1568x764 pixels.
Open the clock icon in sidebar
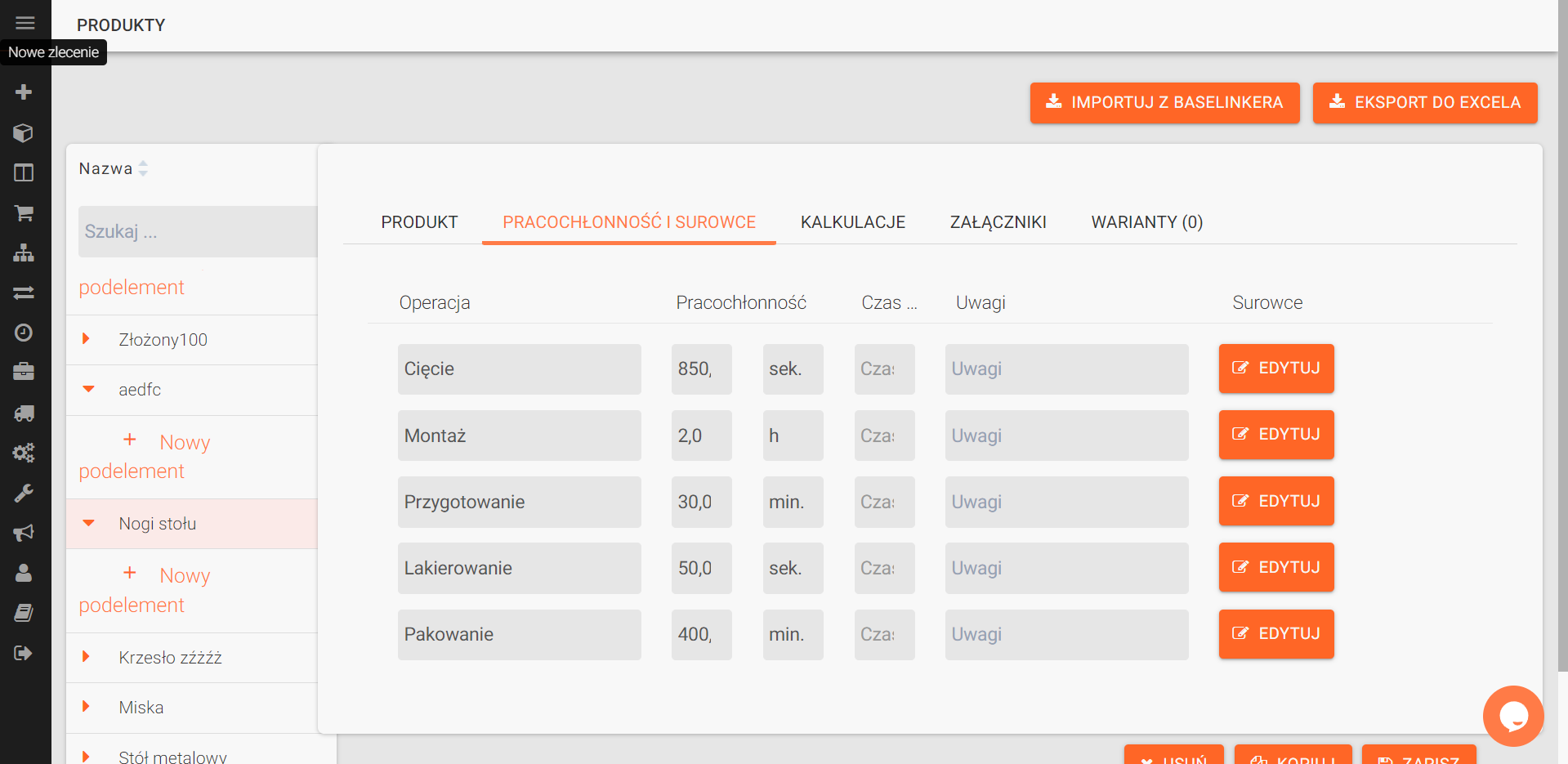pos(24,333)
